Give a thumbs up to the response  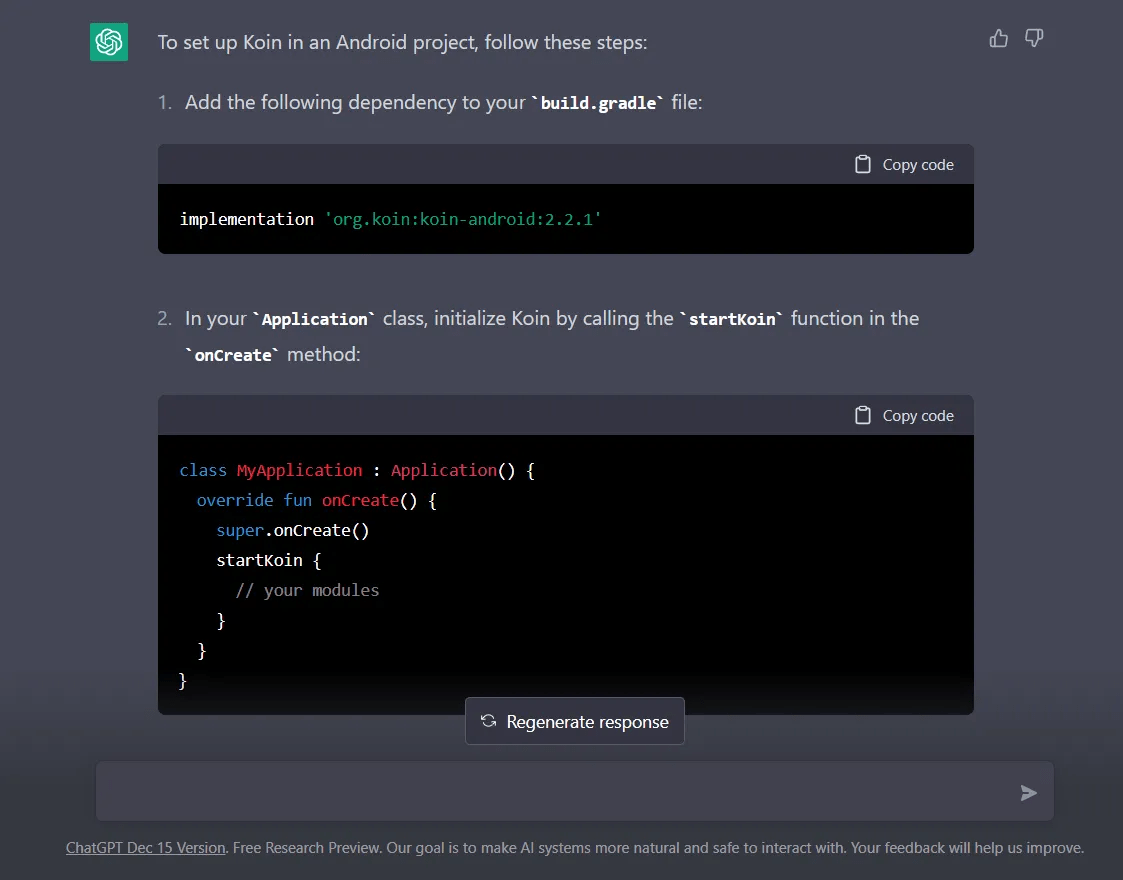tap(998, 37)
